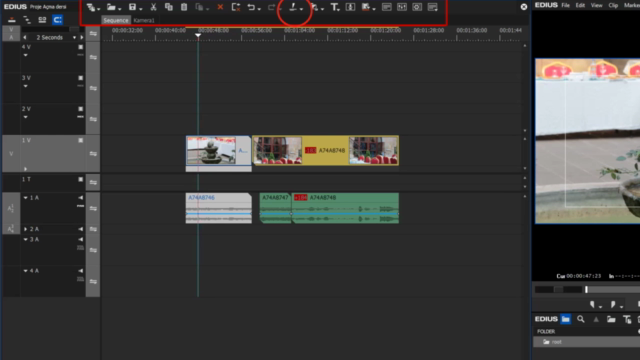This screenshot has height=360, width=640.
Task: Switch to the Sequence tab
Action: point(116,20)
